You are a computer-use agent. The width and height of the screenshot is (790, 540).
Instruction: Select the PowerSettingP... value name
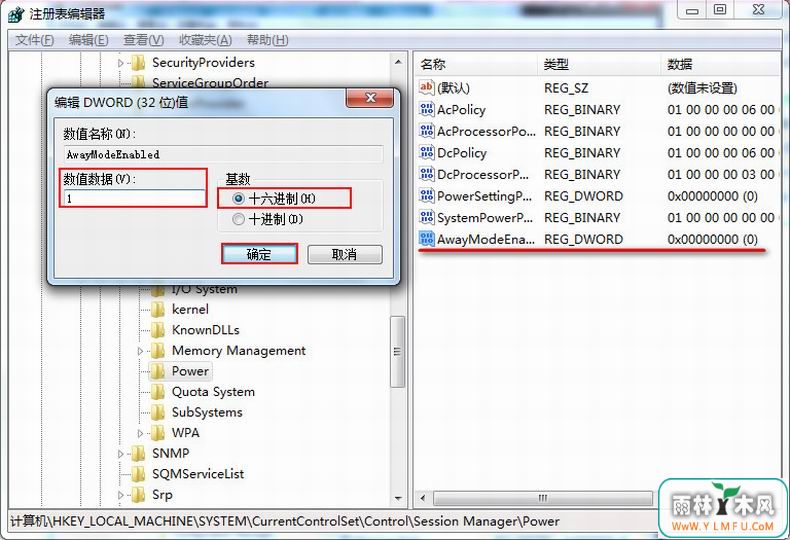(x=484, y=196)
